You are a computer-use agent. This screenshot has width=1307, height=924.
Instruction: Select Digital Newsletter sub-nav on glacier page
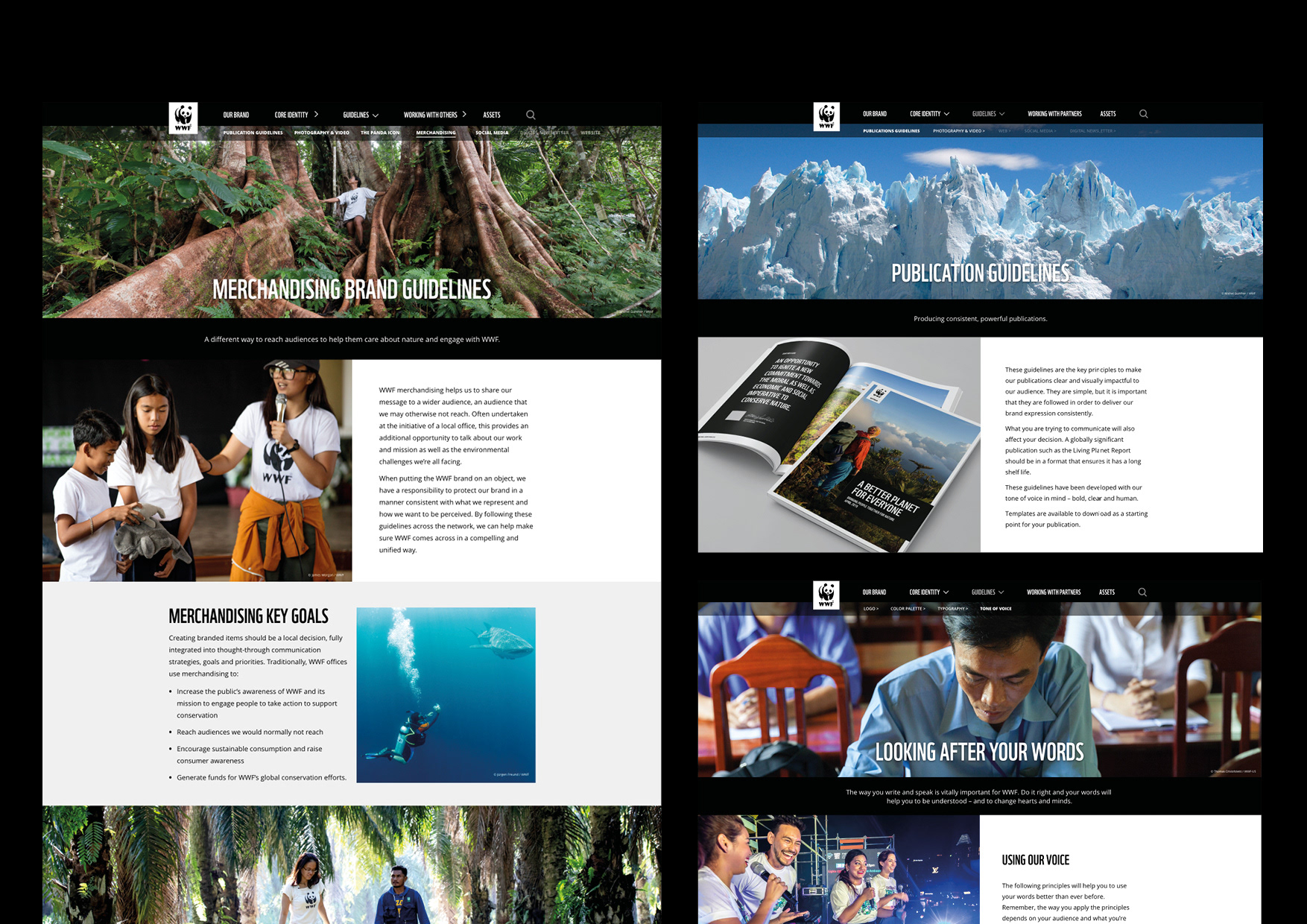tap(1093, 131)
